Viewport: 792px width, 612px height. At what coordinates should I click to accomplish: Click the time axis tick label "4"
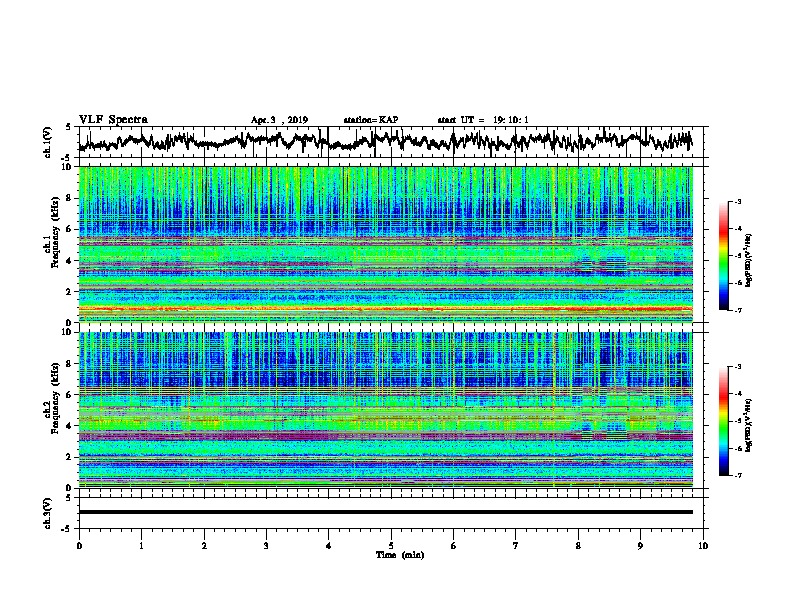pyautogui.click(x=329, y=545)
